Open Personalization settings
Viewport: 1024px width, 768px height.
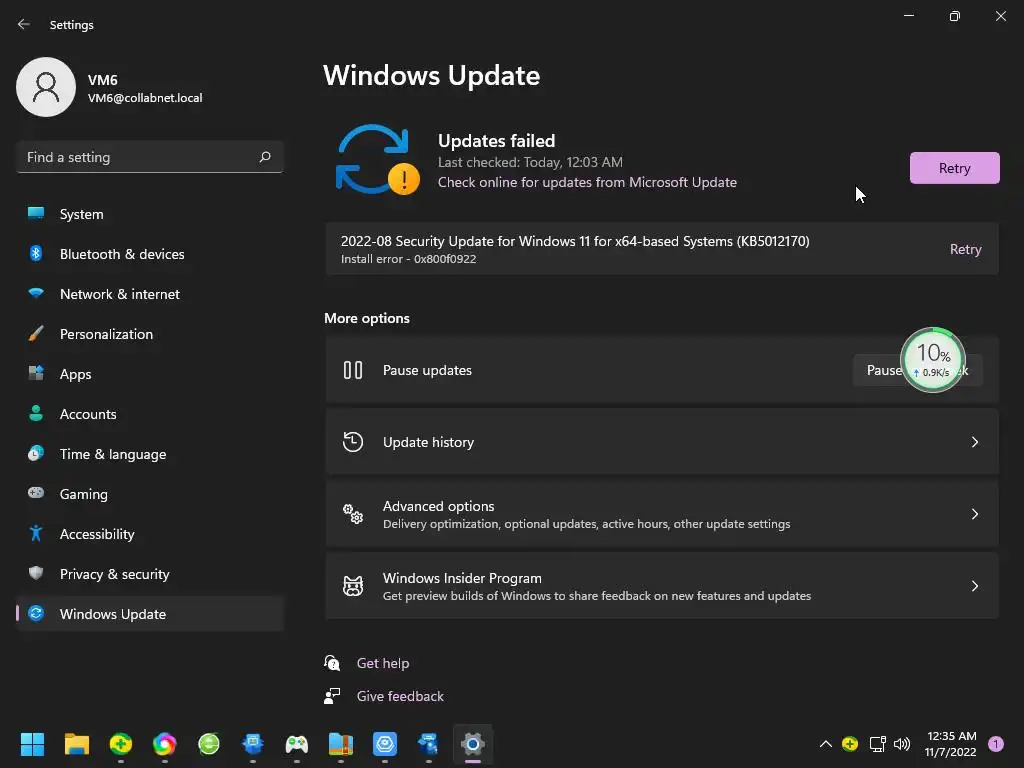click(x=150, y=334)
